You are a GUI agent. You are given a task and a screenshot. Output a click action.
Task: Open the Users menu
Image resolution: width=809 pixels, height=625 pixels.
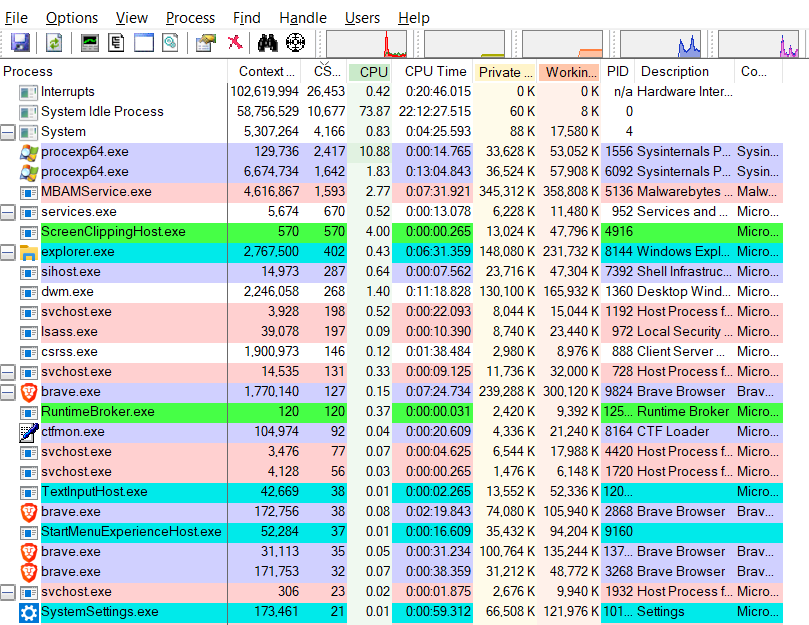click(x=362, y=18)
